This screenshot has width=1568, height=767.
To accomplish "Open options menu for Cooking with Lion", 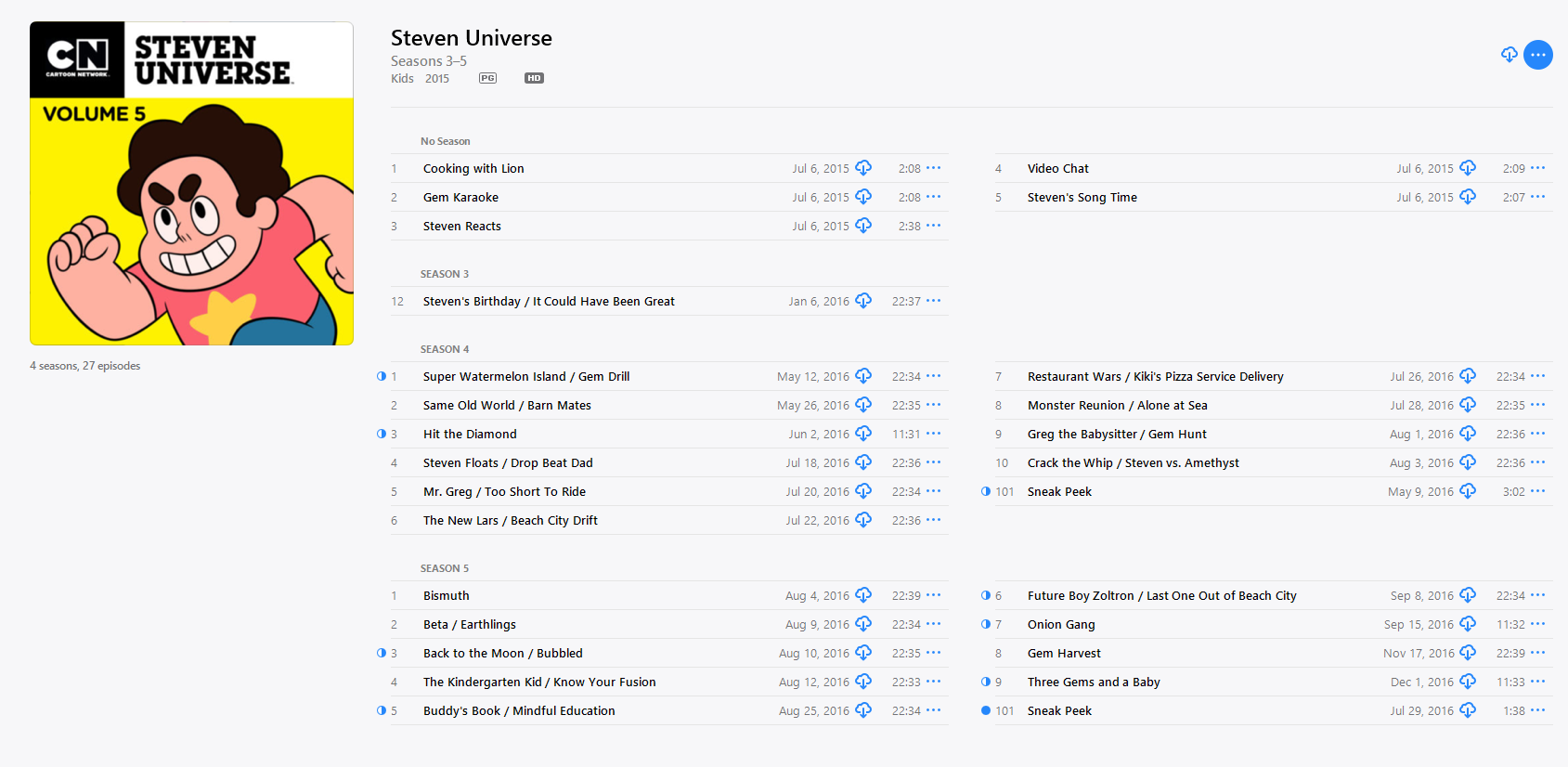I will tap(934, 168).
